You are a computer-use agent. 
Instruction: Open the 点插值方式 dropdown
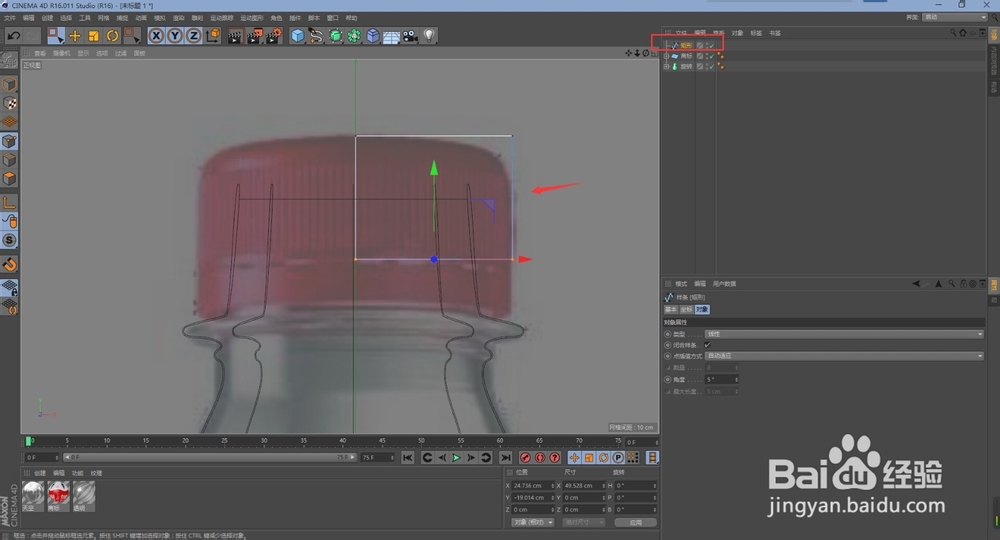[844, 356]
